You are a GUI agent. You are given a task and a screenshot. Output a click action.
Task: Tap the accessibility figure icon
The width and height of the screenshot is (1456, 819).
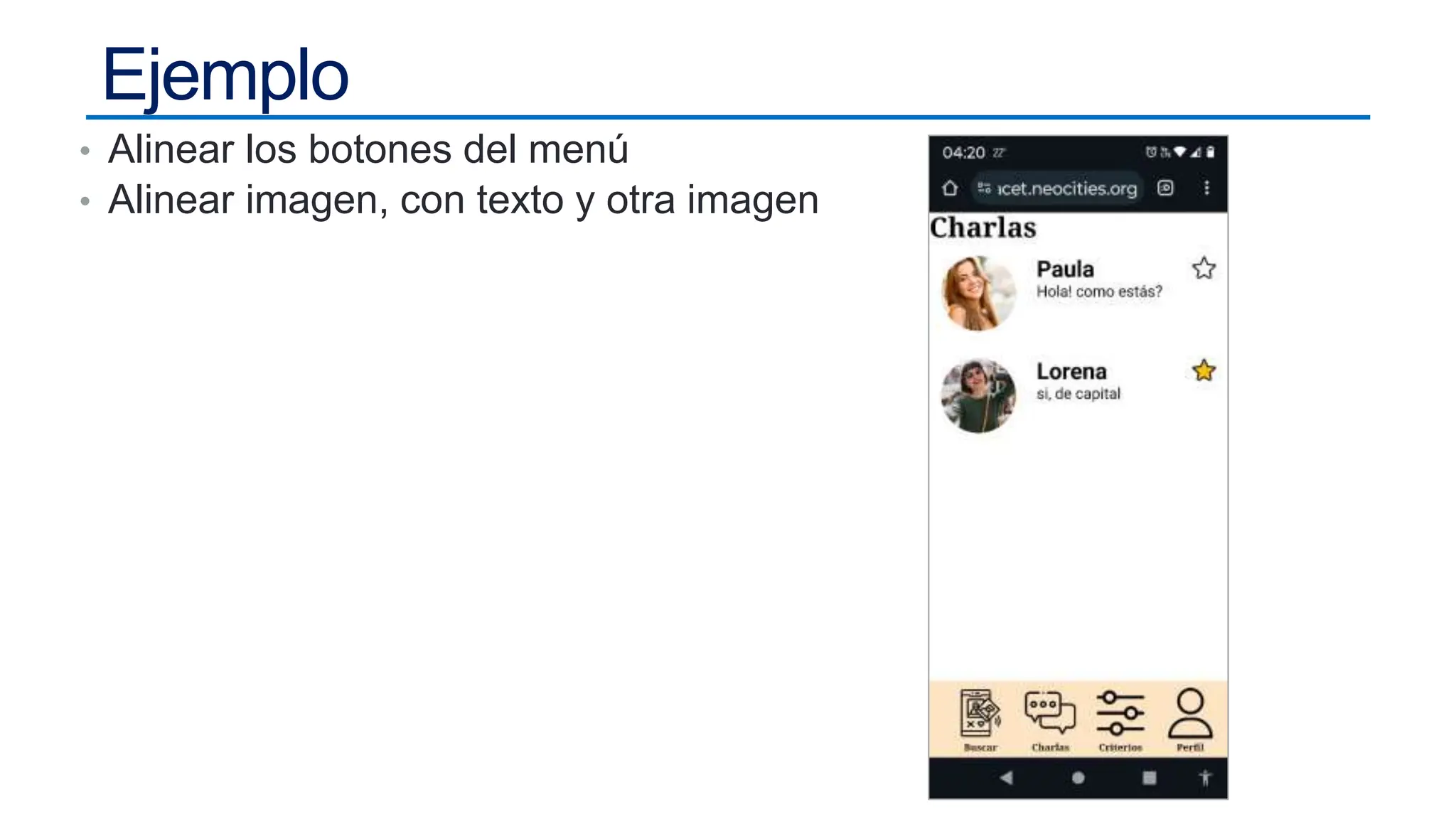(1205, 778)
